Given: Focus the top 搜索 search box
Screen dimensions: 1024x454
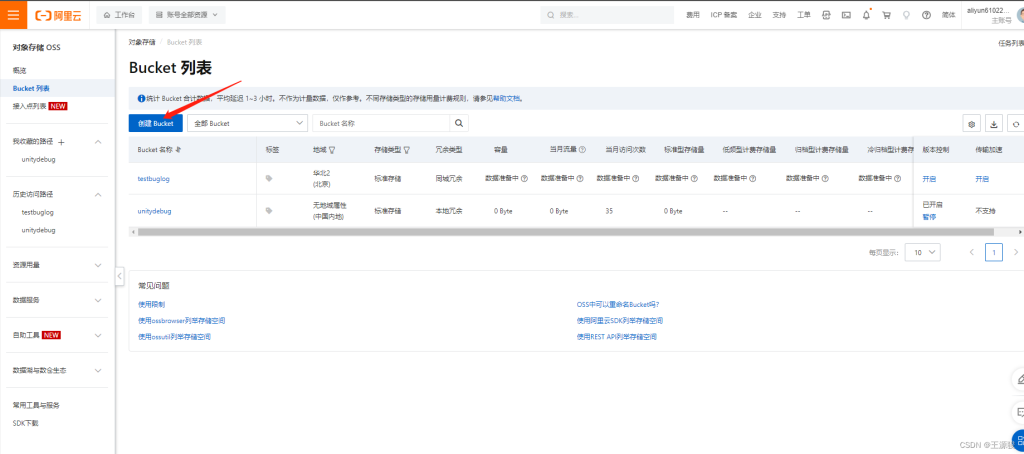Looking at the screenshot, I should 607,14.
